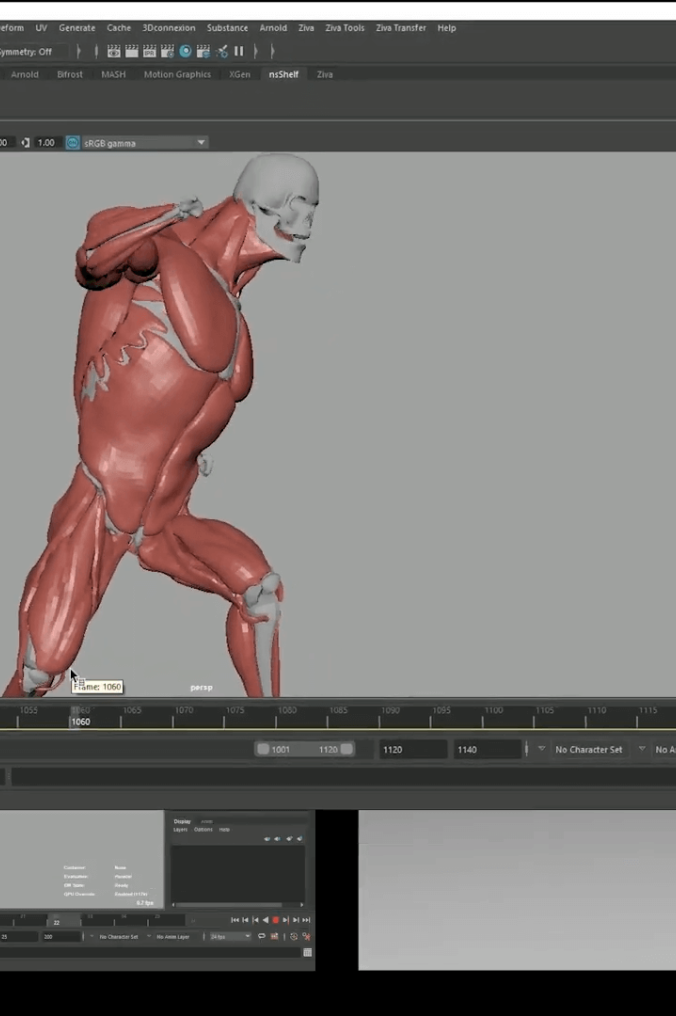Click the persp camera label in viewport
Screen dimensions: 676x1016
202,687
